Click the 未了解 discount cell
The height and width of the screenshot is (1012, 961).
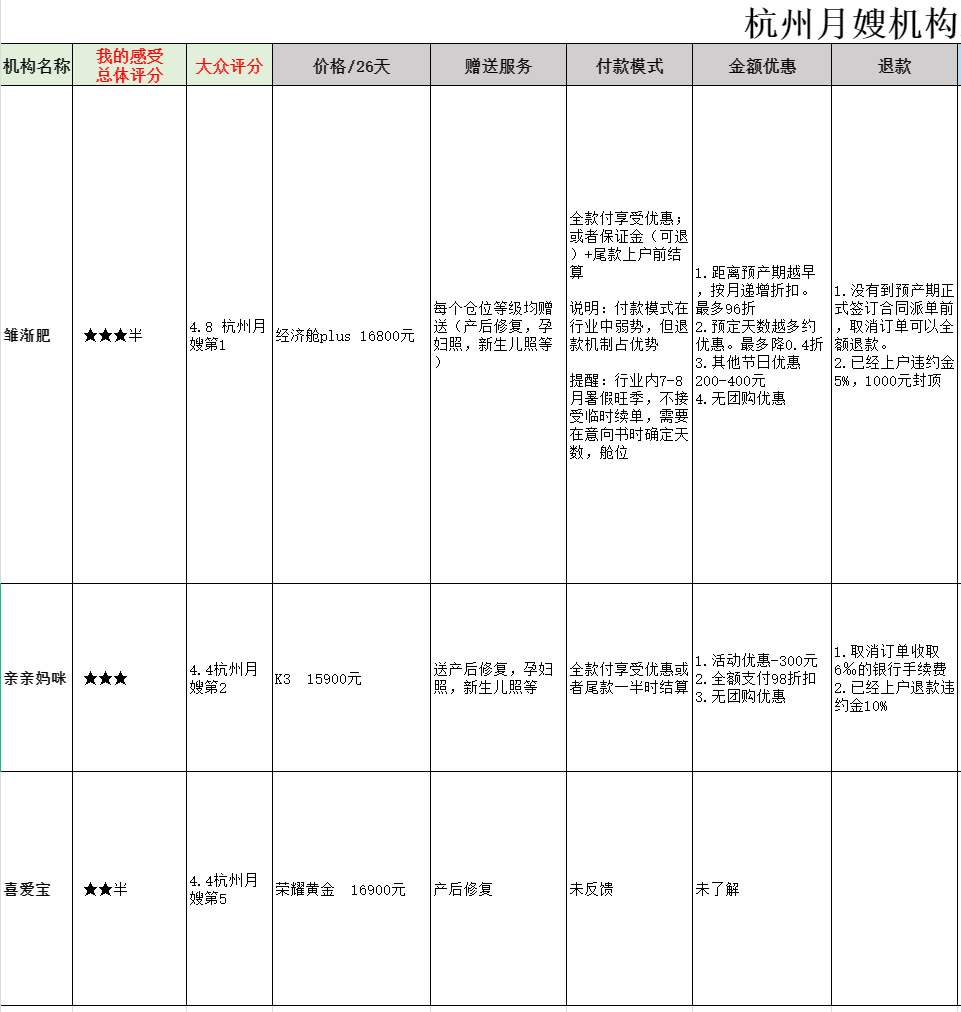coord(762,889)
